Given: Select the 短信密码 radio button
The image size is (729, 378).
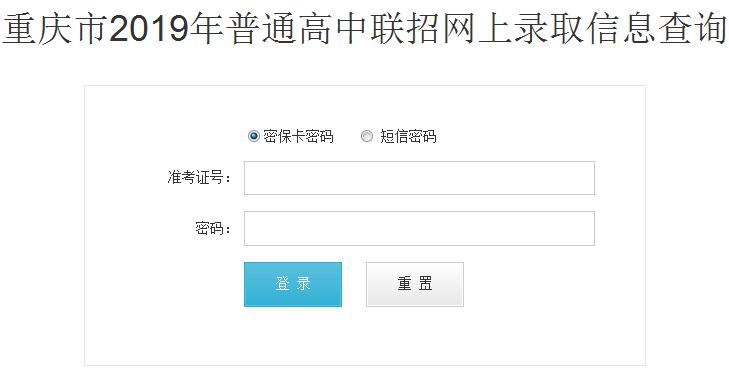Looking at the screenshot, I should tap(367, 136).
